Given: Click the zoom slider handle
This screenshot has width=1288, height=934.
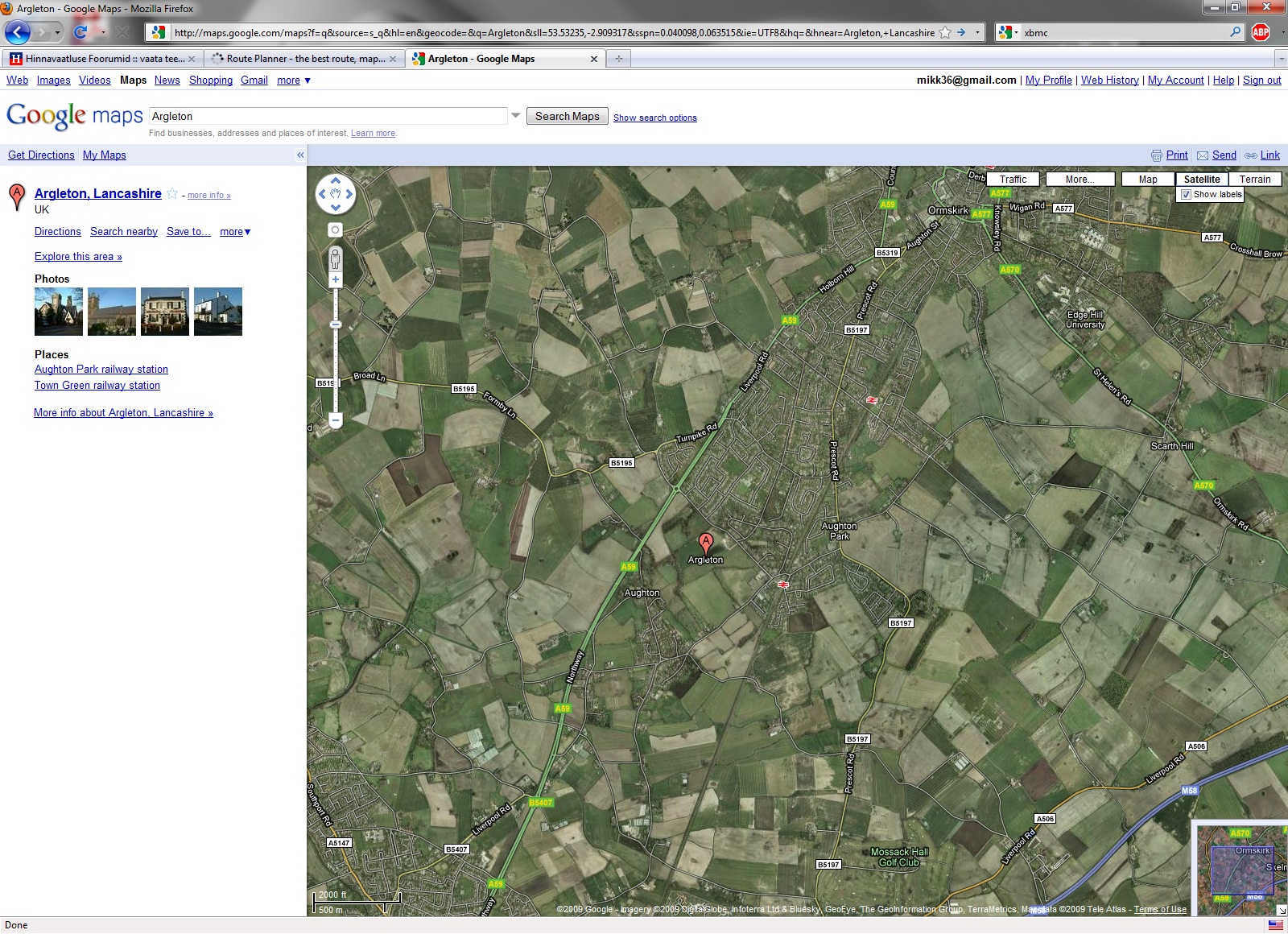Looking at the screenshot, I should pos(336,324).
